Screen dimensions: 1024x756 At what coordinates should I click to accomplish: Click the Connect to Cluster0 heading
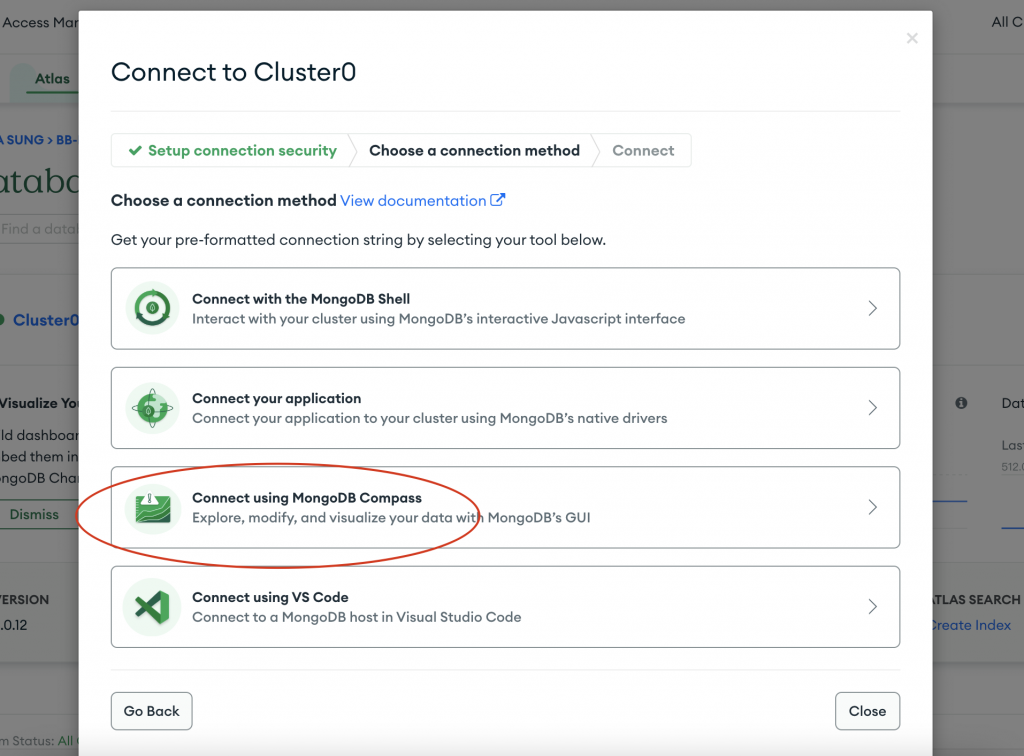click(x=233, y=72)
